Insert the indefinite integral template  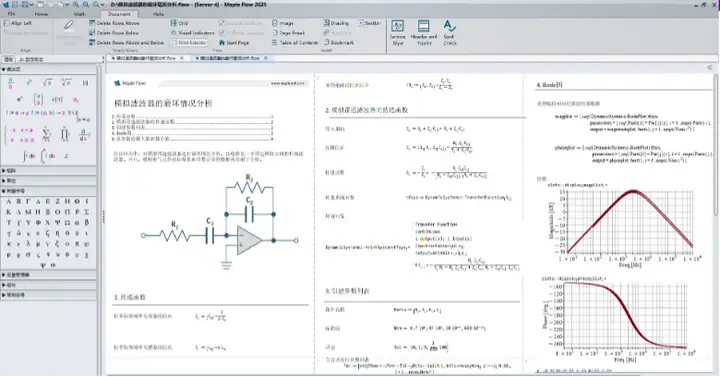point(28,156)
